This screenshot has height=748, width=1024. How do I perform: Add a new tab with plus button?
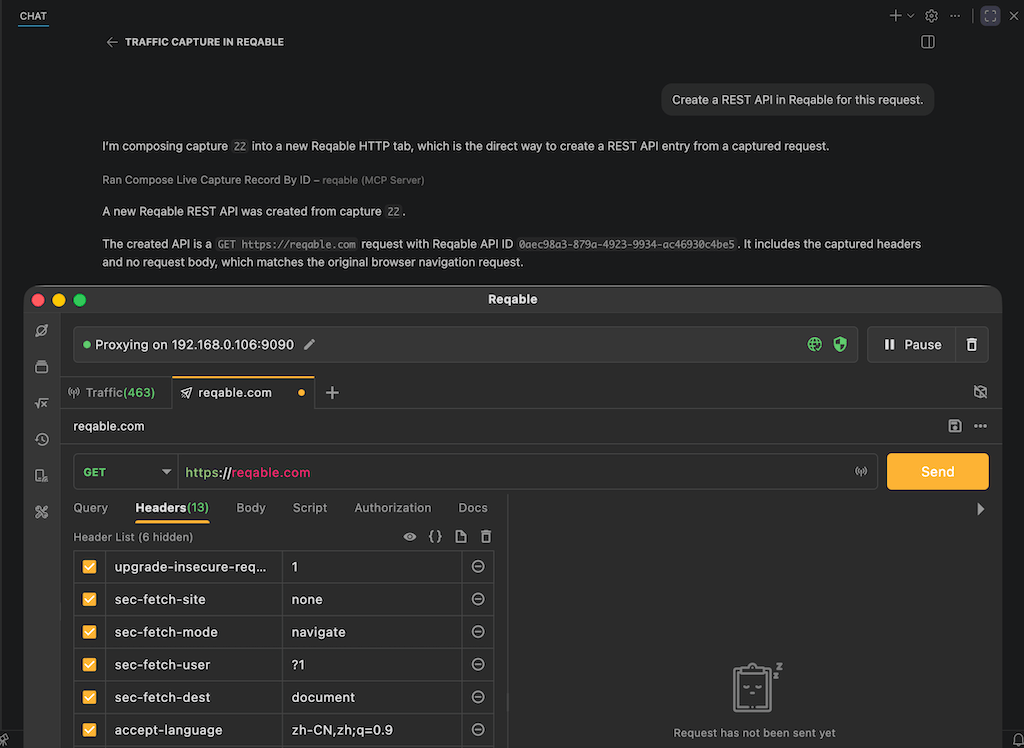332,393
